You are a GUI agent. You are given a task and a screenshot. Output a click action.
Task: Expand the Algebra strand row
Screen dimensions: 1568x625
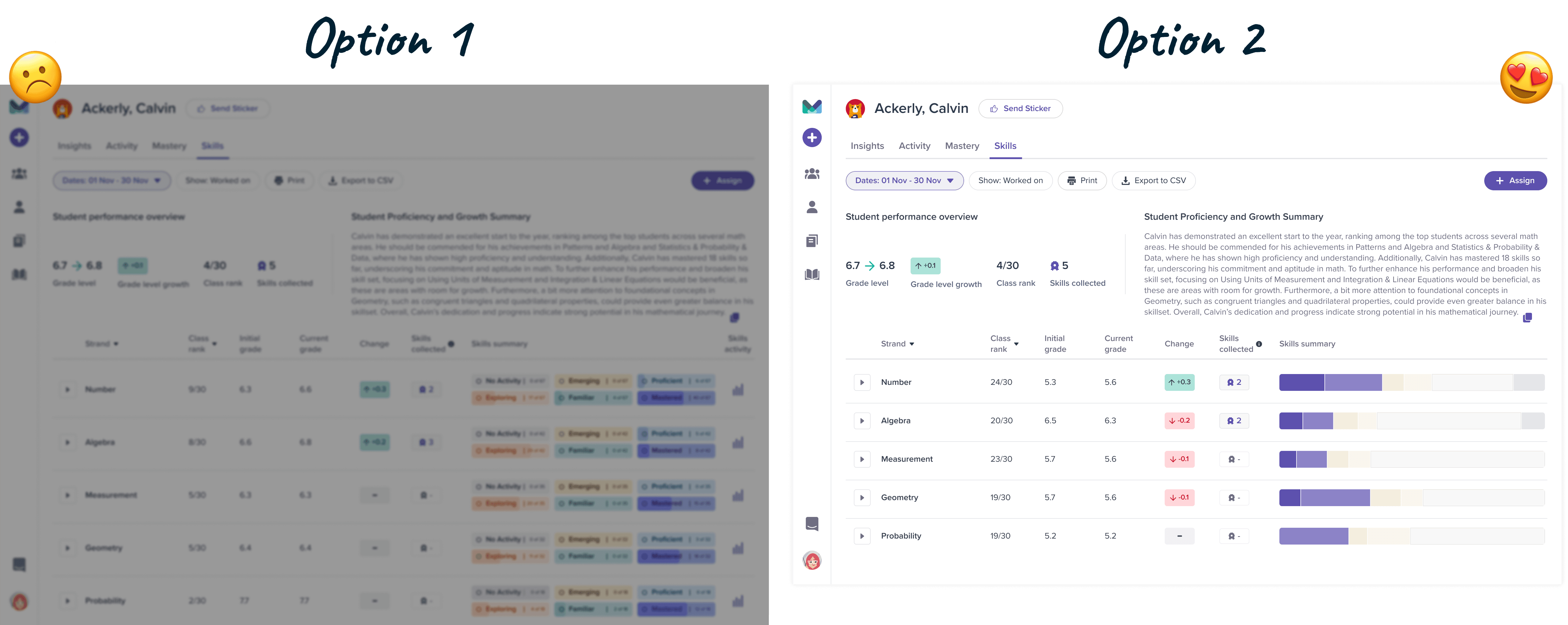(x=862, y=421)
